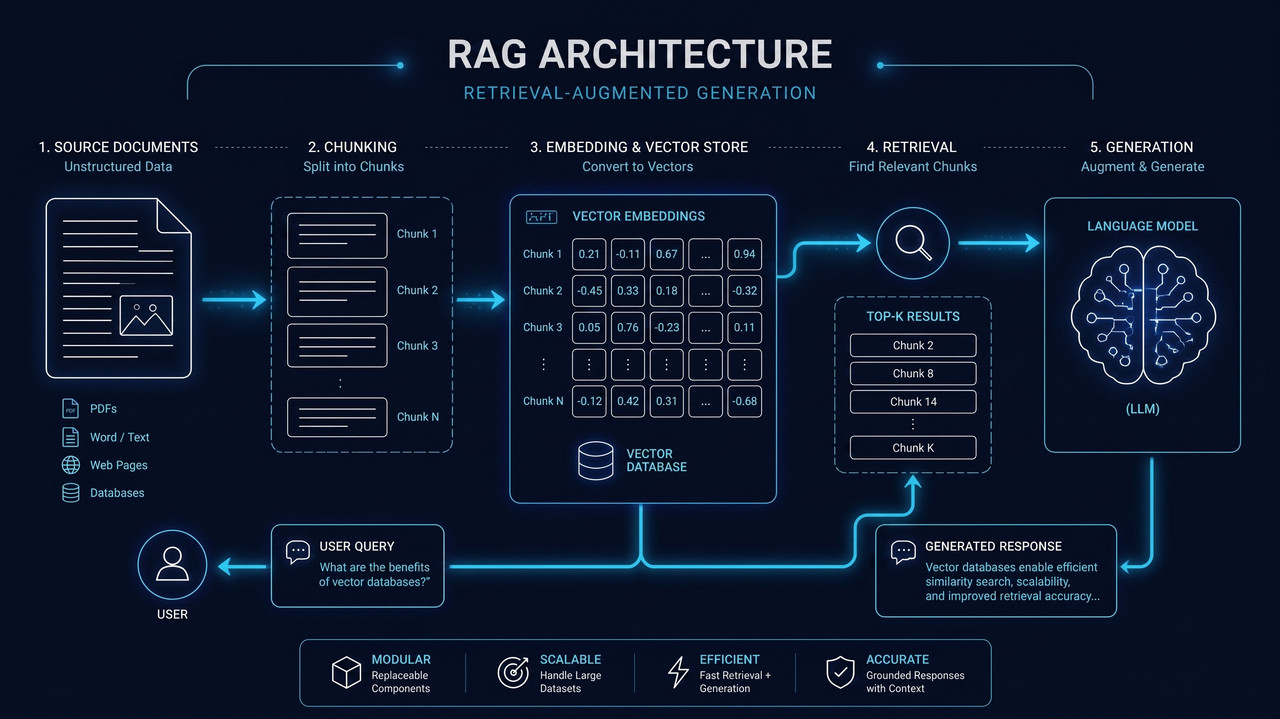Click embedding value 0.67 cell

[667, 254]
